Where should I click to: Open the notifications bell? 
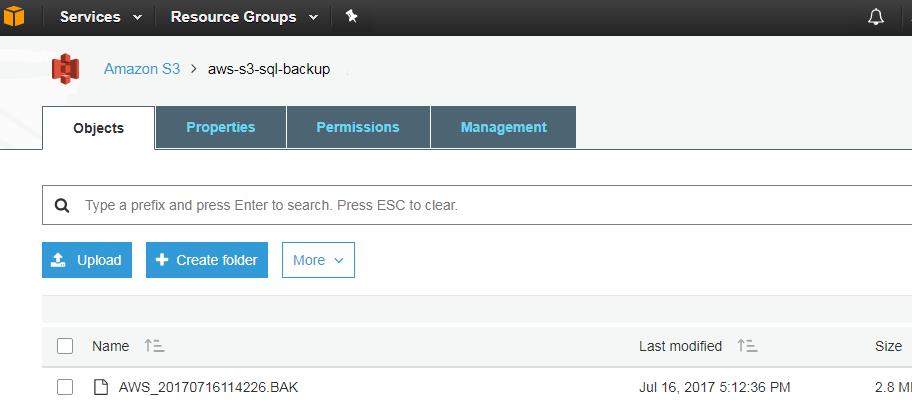(876, 17)
